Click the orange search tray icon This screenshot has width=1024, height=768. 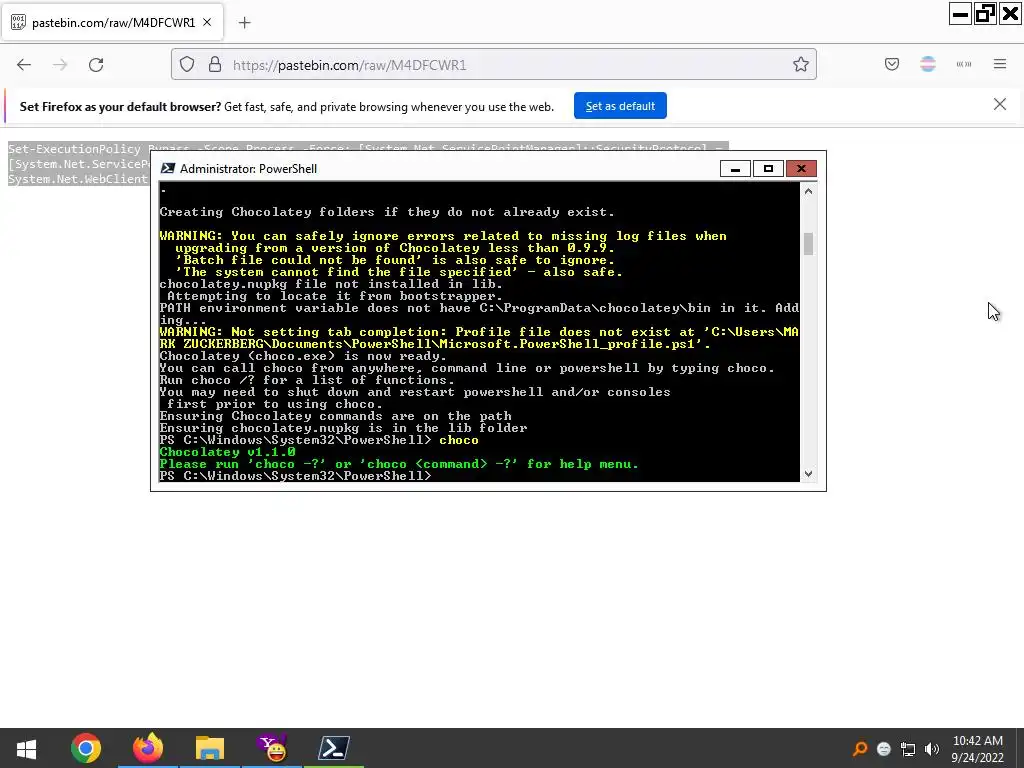[x=860, y=748]
